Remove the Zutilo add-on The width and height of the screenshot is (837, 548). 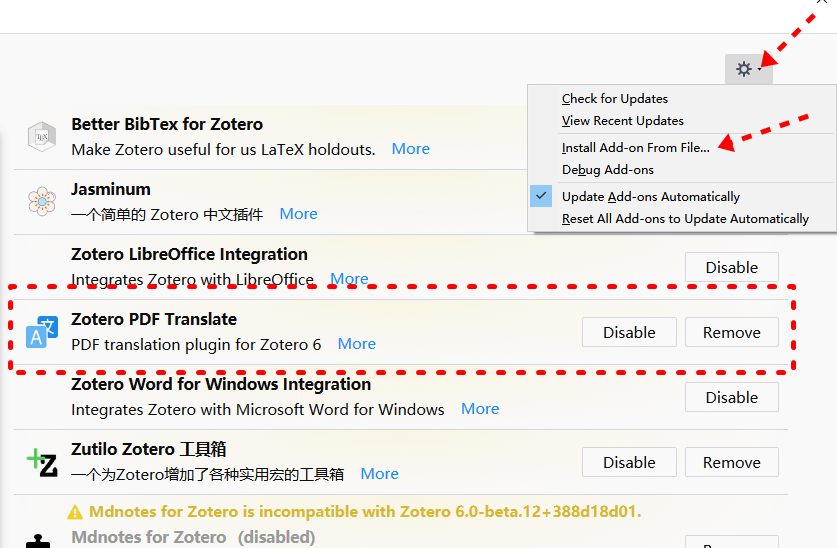(731, 462)
